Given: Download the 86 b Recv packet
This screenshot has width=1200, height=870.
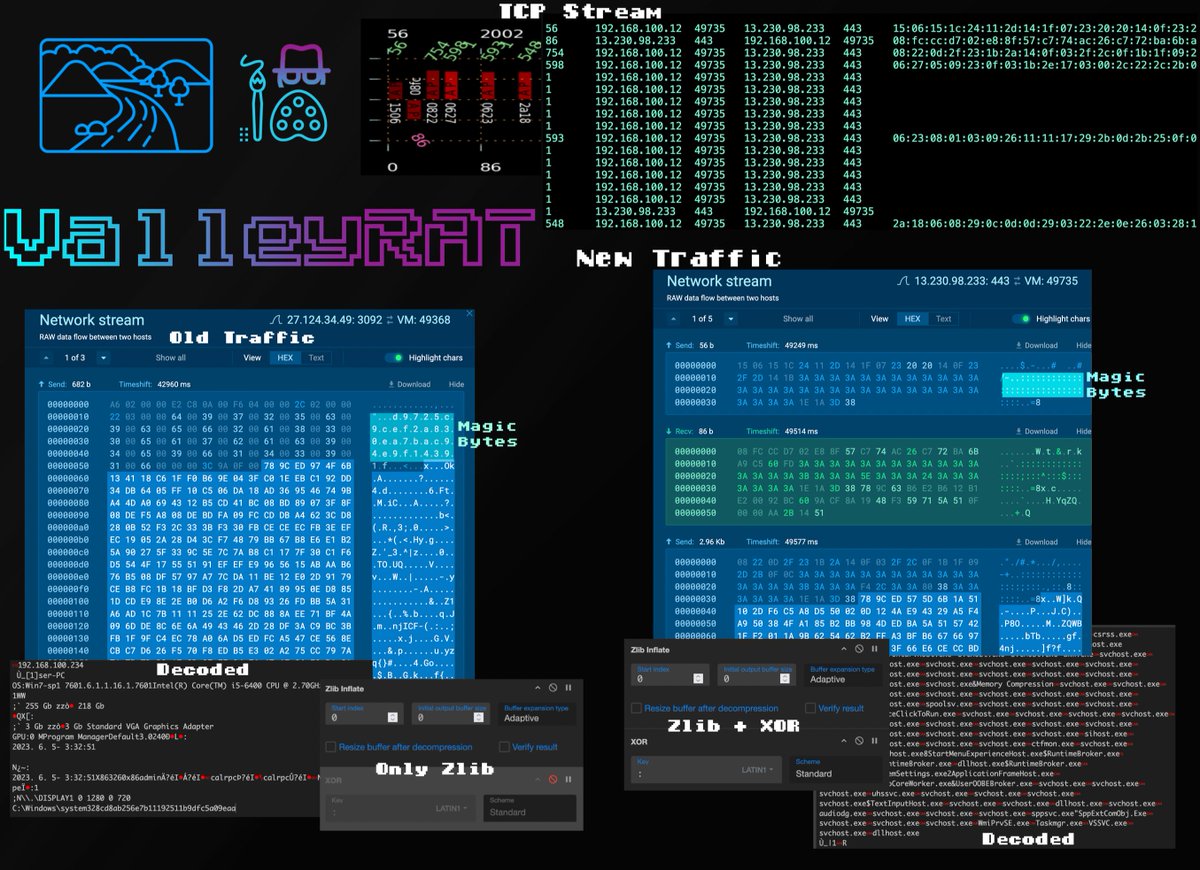Looking at the screenshot, I should 1036,431.
